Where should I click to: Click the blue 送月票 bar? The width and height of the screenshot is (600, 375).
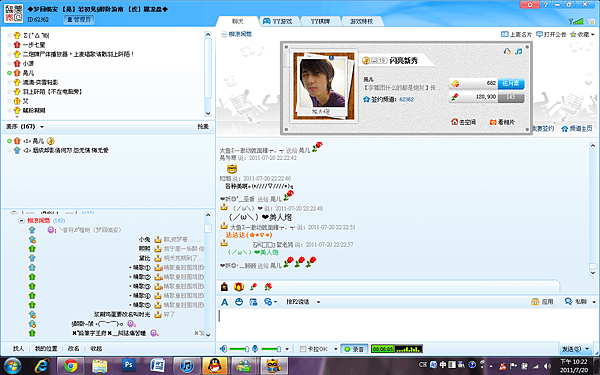pos(511,83)
